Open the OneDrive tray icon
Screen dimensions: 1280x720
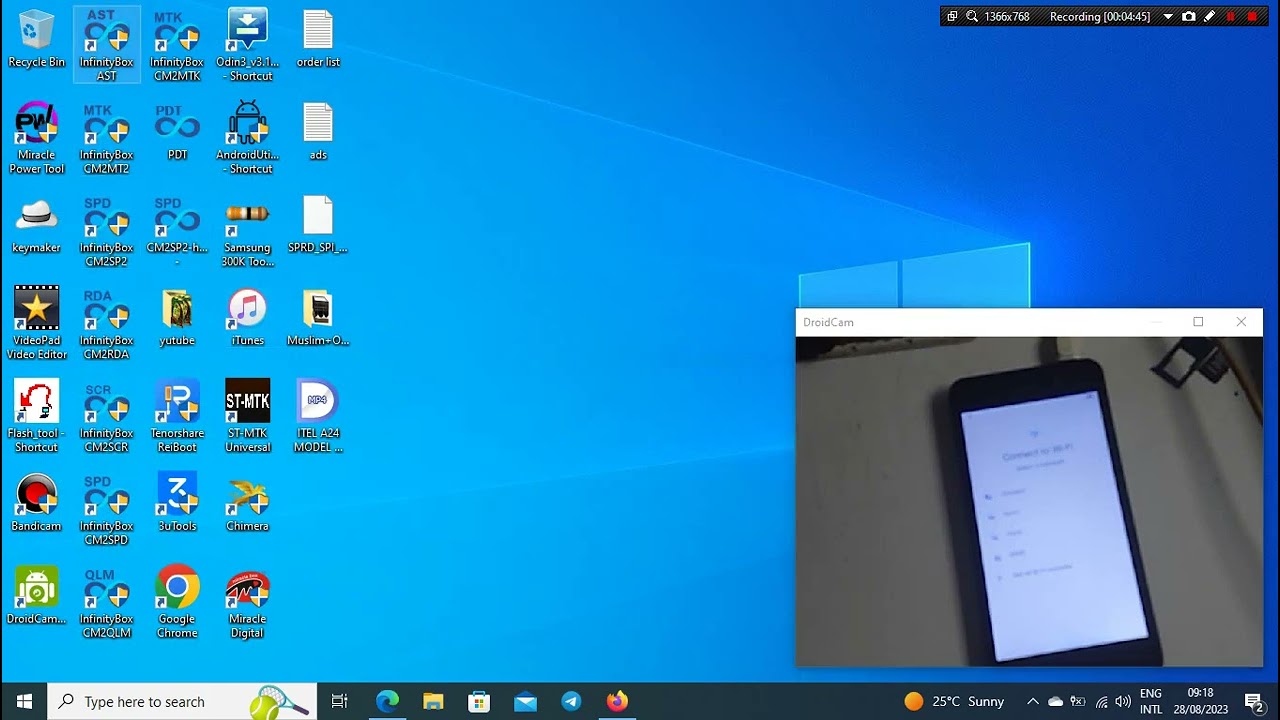pos(1055,701)
